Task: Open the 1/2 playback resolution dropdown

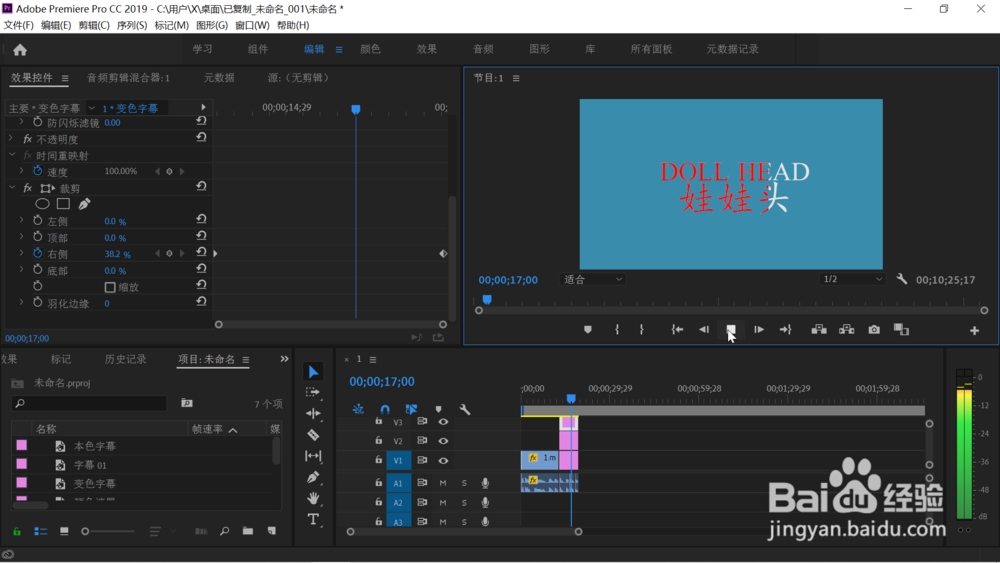Action: 853,279
